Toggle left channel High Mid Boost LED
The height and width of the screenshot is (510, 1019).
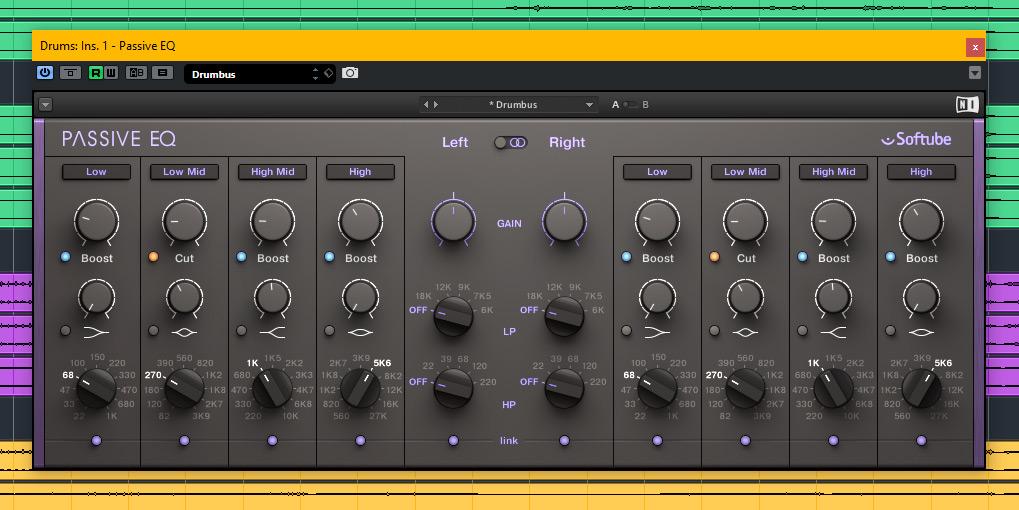tap(242, 257)
